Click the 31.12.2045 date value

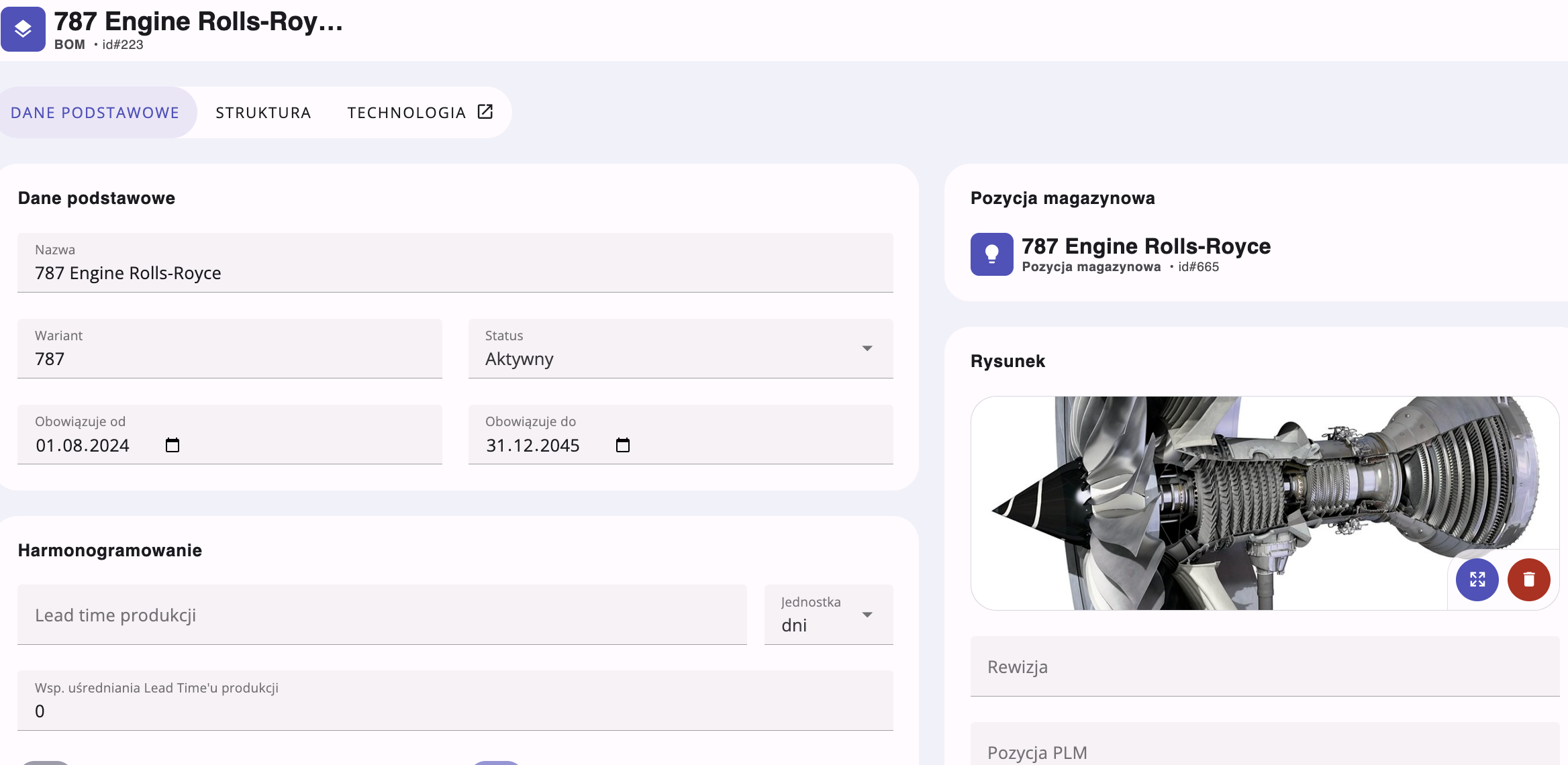533,446
